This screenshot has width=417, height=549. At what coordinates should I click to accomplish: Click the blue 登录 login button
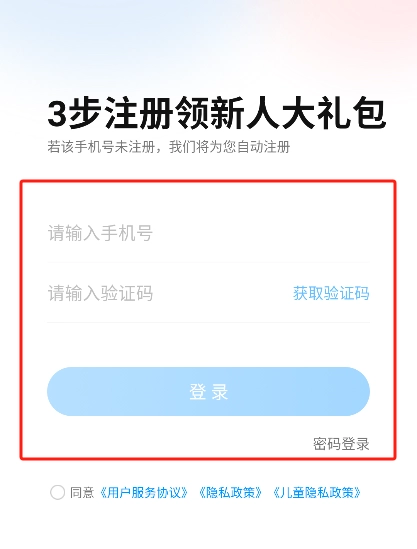tap(208, 391)
